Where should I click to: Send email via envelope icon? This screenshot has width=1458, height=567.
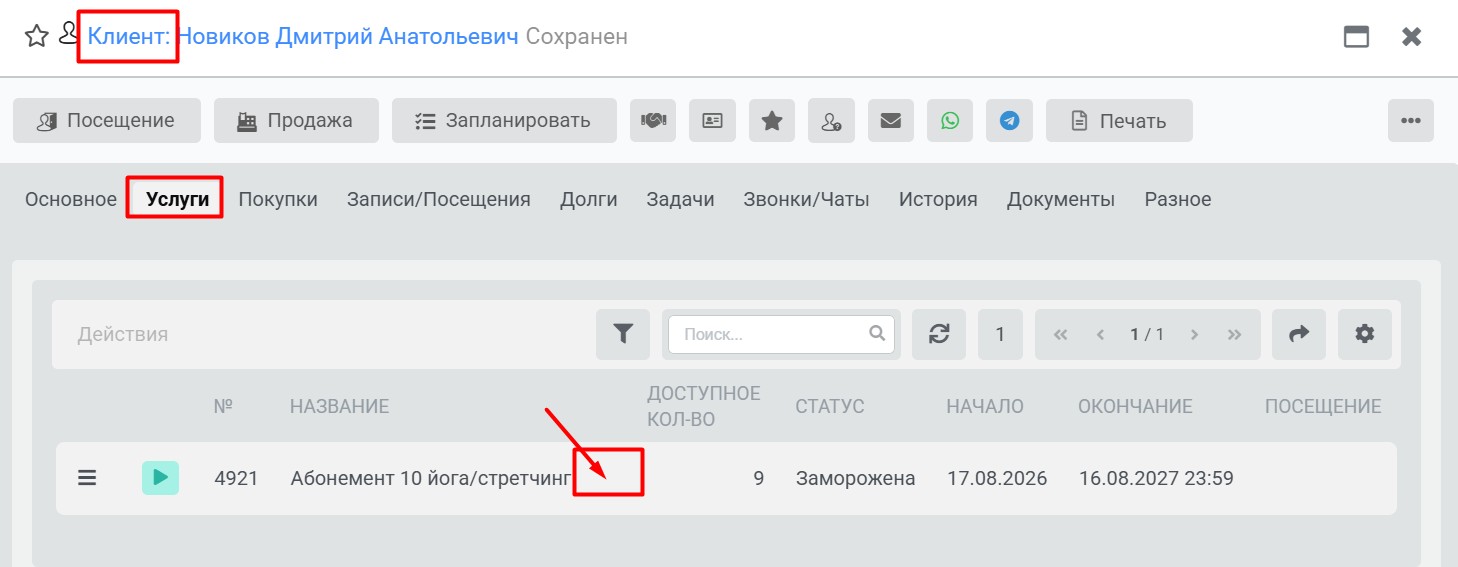pos(891,121)
